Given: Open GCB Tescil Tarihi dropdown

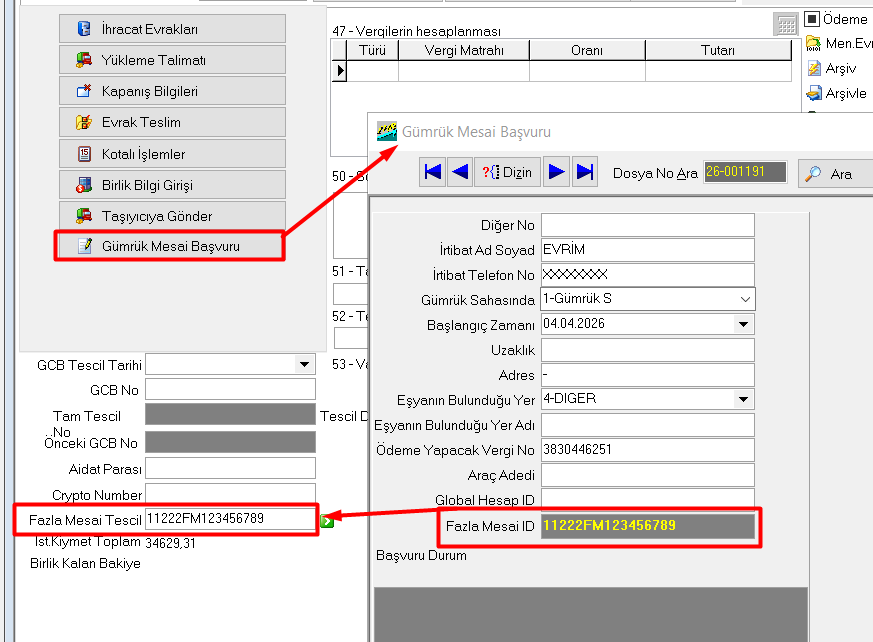Looking at the screenshot, I should [x=304, y=365].
